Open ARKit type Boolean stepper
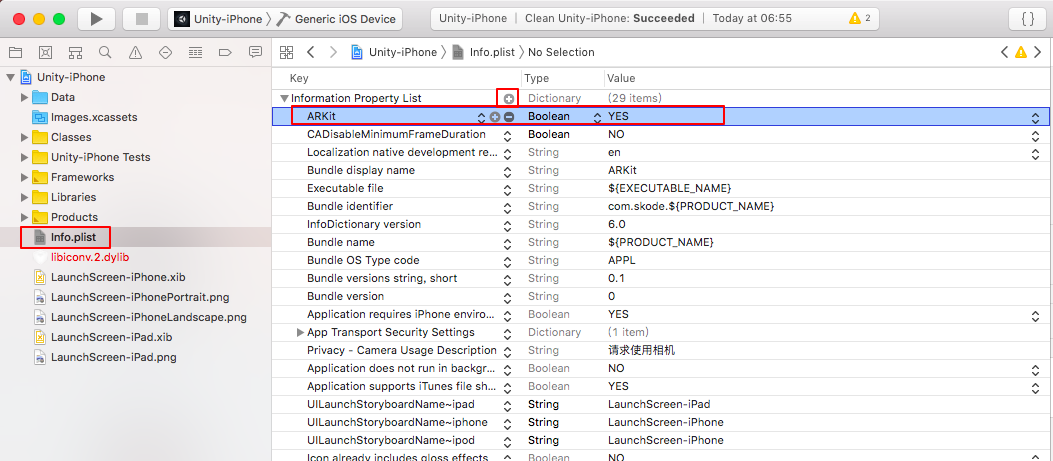Image resolution: width=1053 pixels, height=461 pixels. coord(597,117)
